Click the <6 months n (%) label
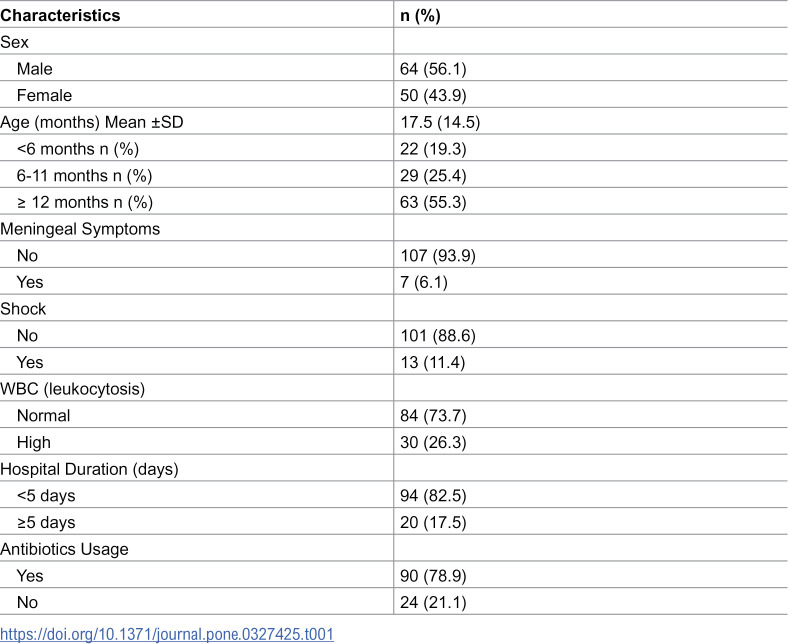The width and height of the screenshot is (788, 644). tap(78, 149)
